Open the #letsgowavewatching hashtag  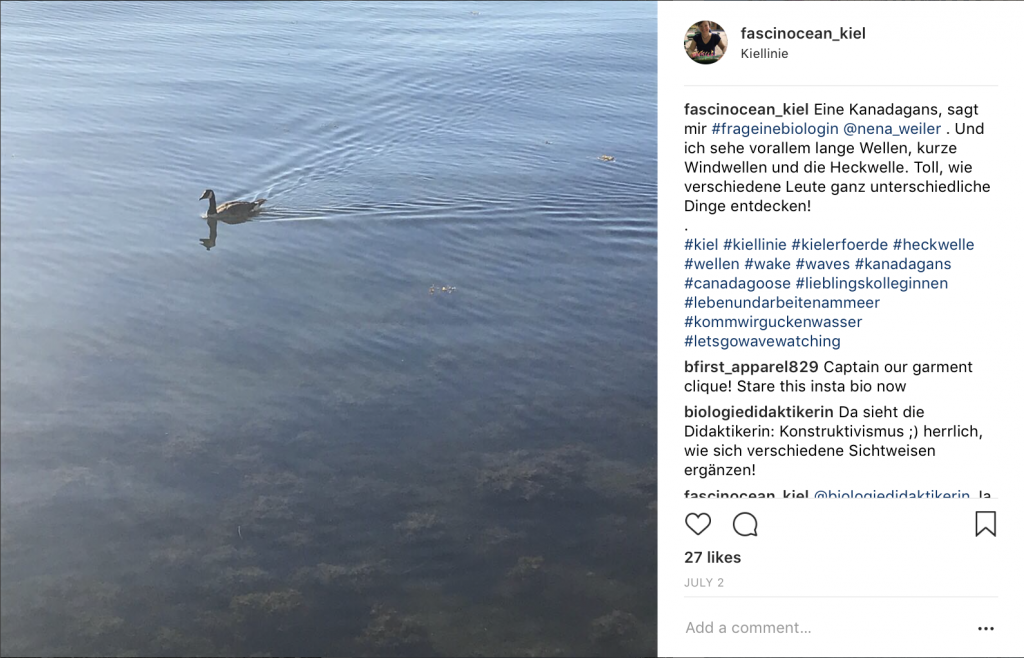coord(762,341)
